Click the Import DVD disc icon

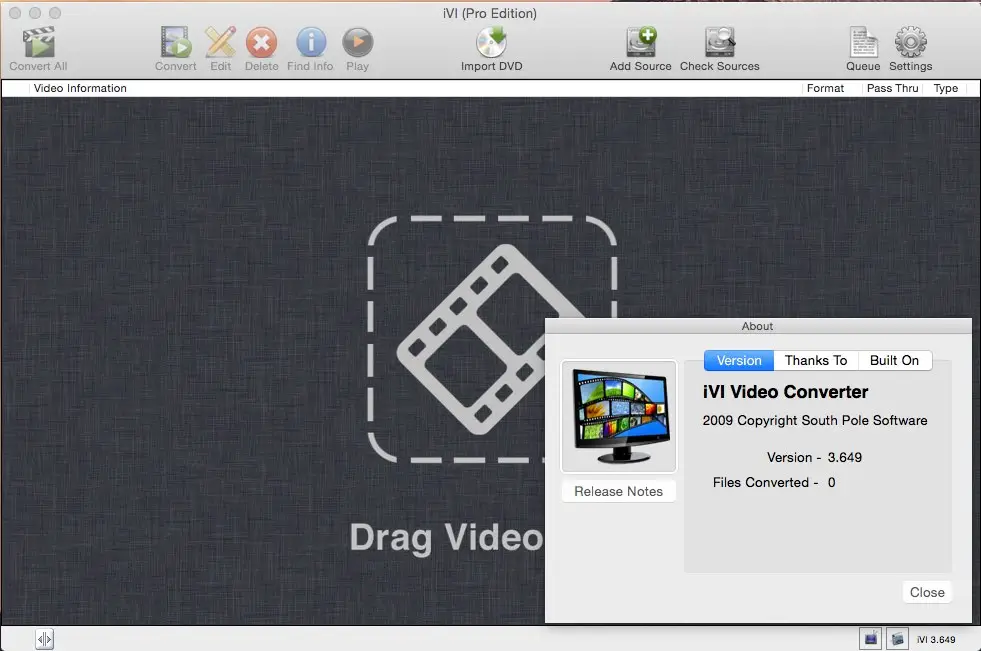pos(491,43)
